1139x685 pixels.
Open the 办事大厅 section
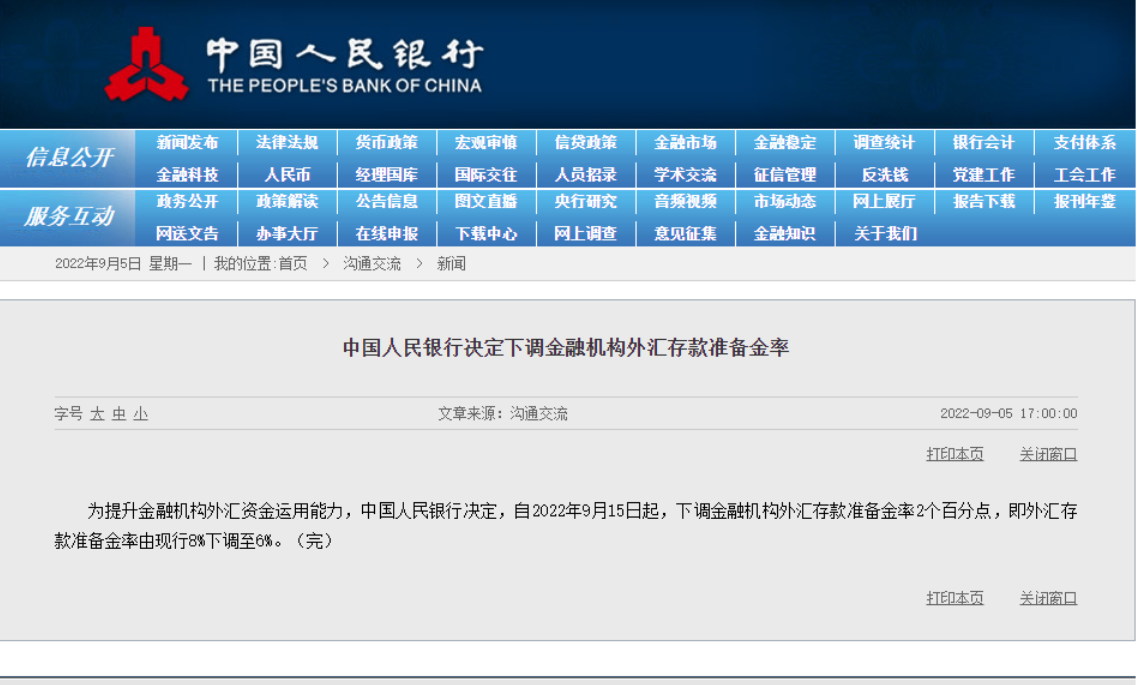287,233
